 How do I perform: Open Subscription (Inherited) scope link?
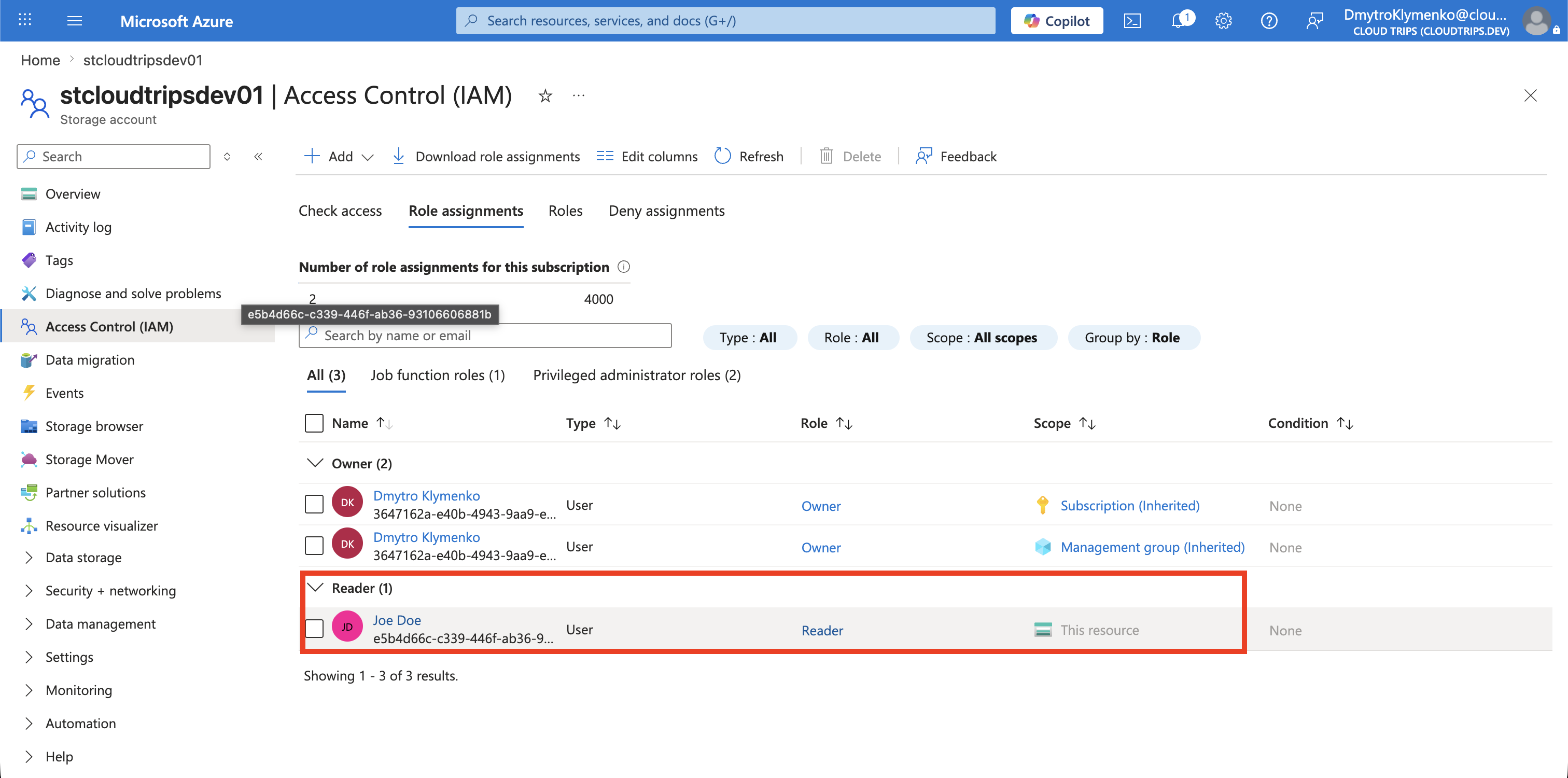[x=1130, y=505]
